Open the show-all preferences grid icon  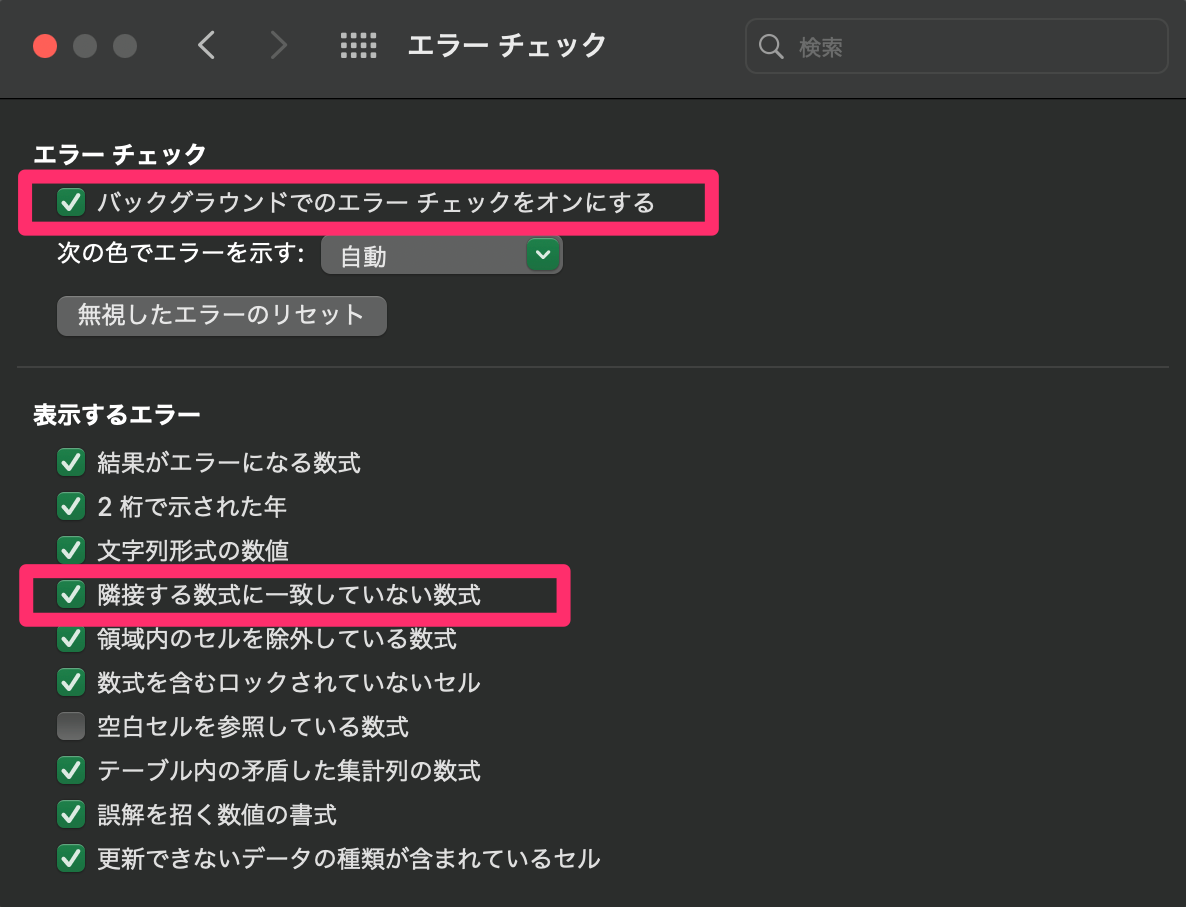point(359,45)
